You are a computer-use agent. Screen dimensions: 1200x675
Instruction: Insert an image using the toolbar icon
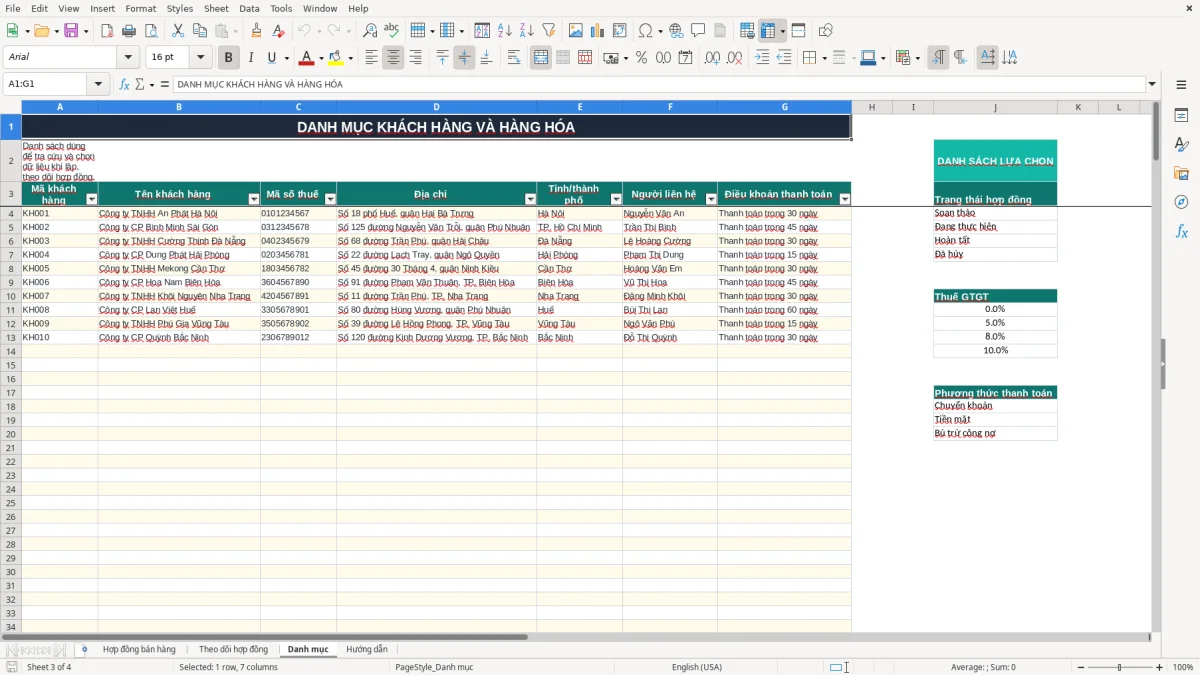pos(576,31)
